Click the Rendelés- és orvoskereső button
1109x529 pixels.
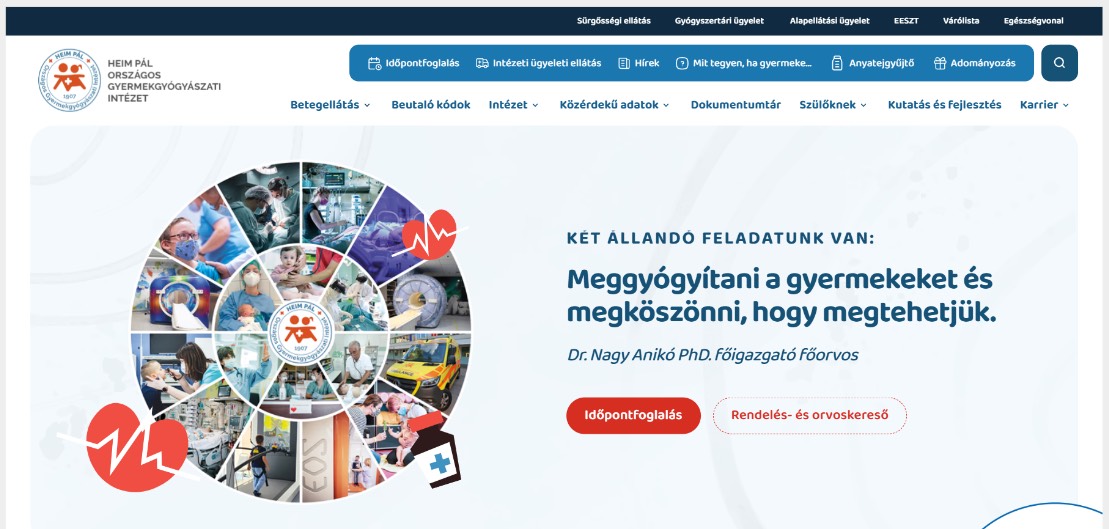tap(809, 416)
